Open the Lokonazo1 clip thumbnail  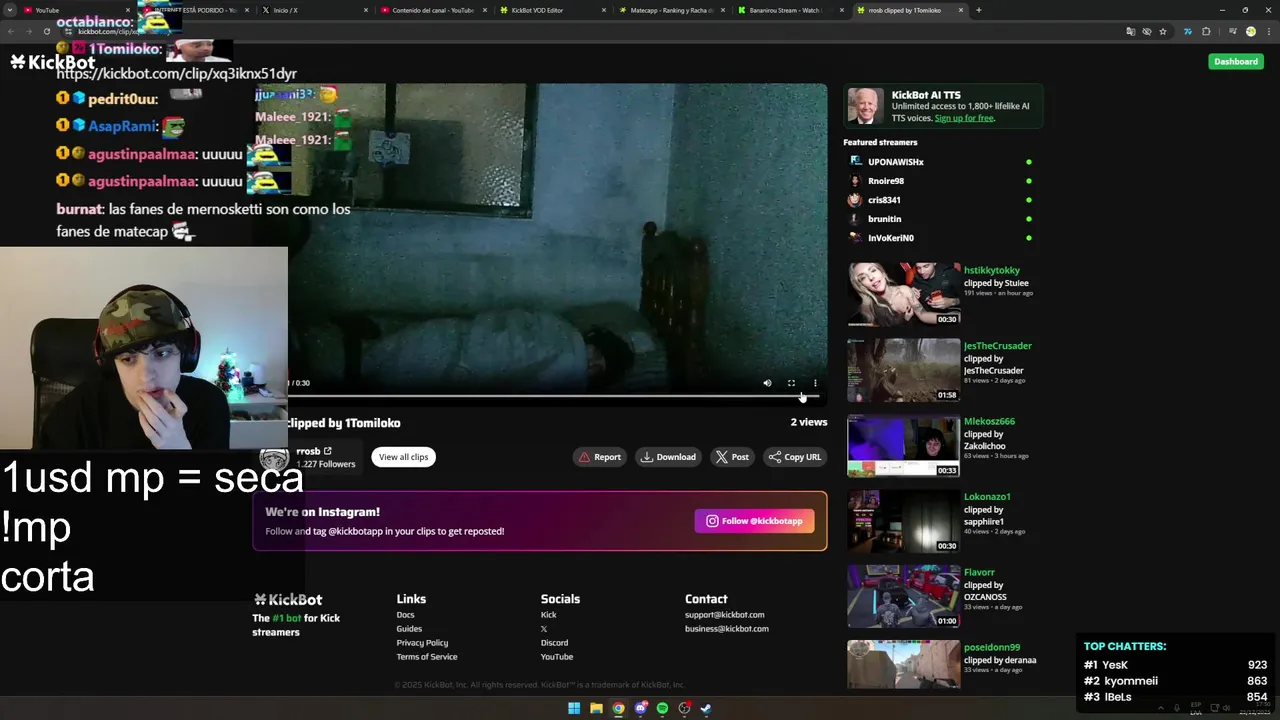pos(903,521)
